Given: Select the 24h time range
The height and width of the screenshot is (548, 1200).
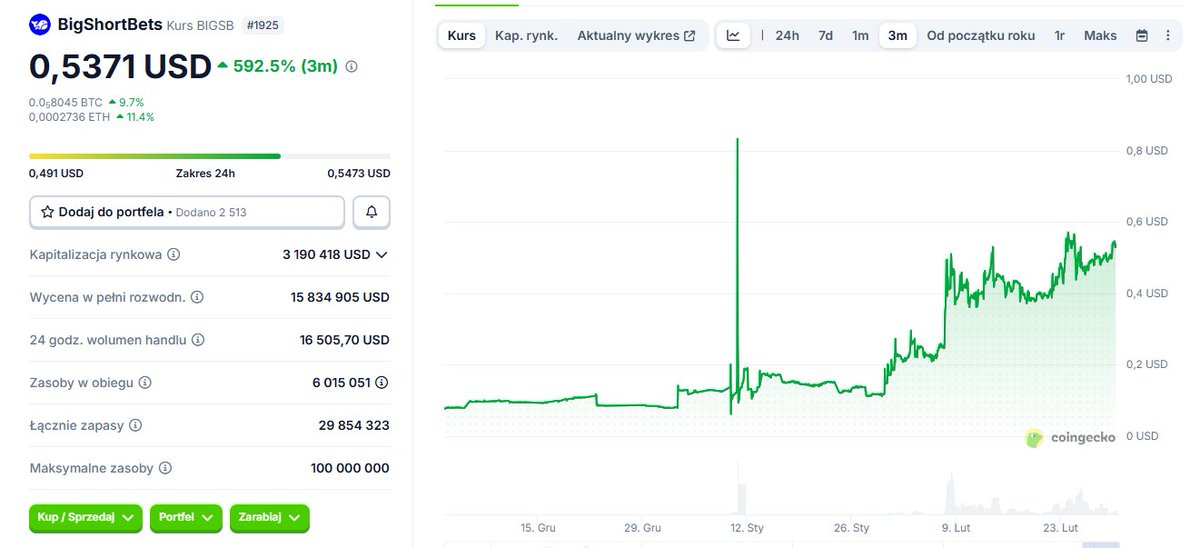Looking at the screenshot, I should click(787, 35).
